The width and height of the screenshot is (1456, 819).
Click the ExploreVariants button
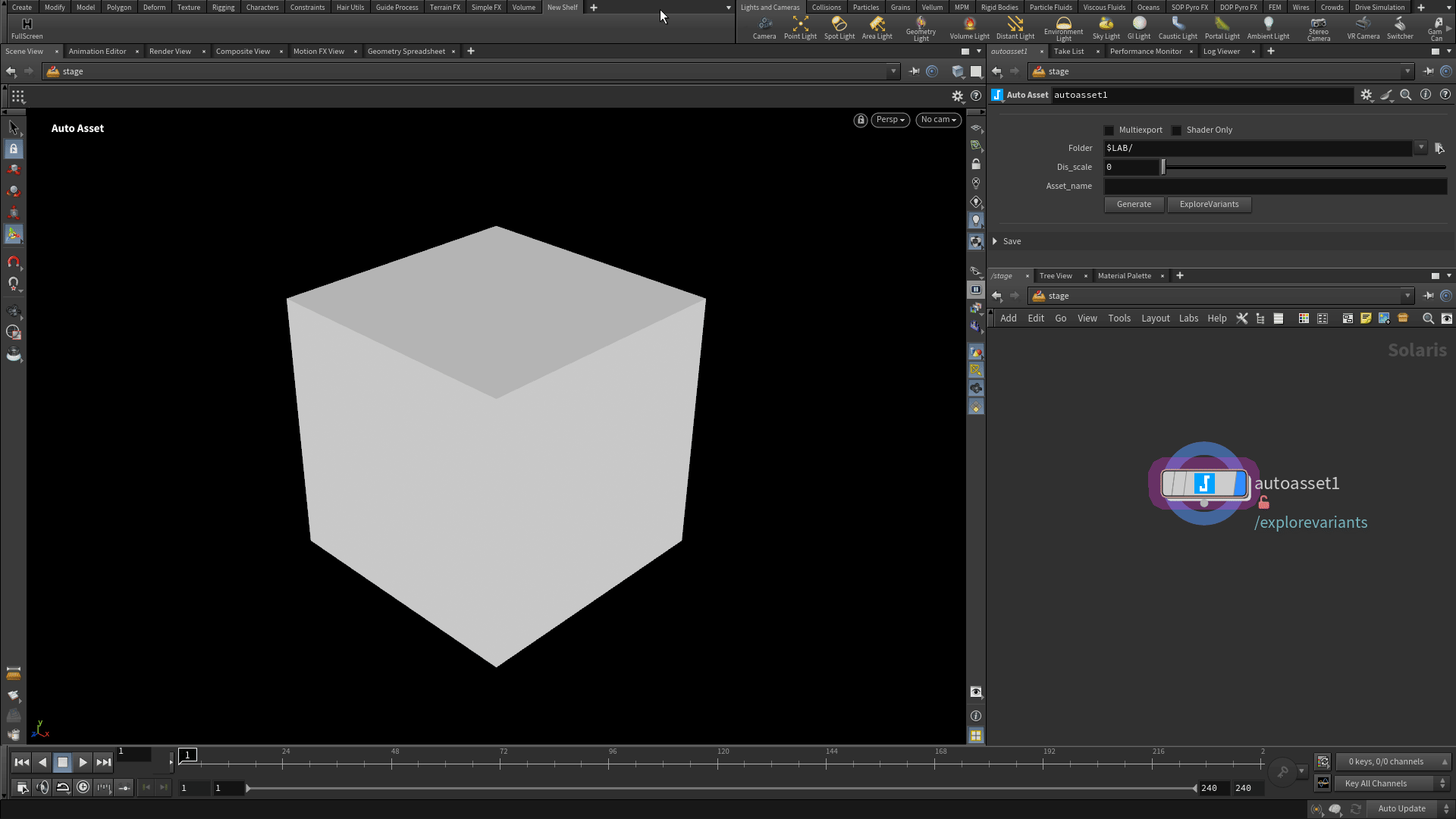(x=1210, y=204)
